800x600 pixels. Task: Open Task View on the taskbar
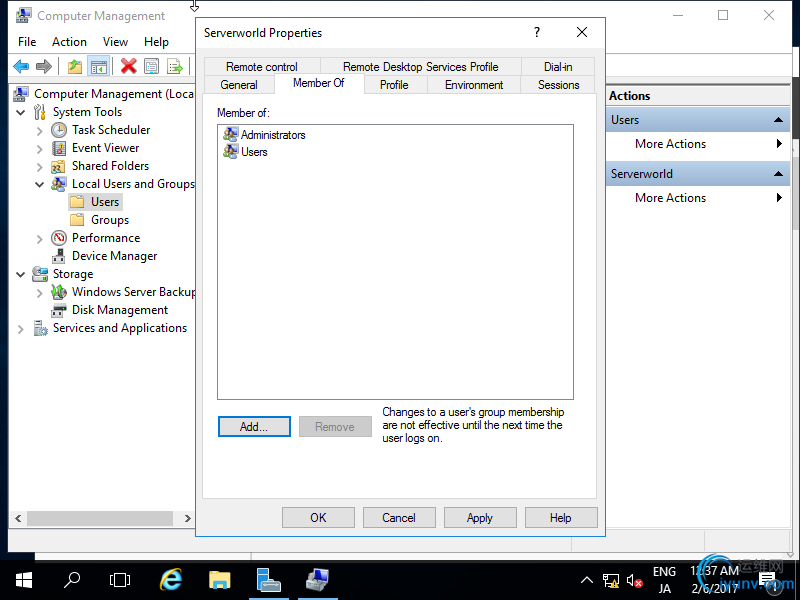(120, 580)
